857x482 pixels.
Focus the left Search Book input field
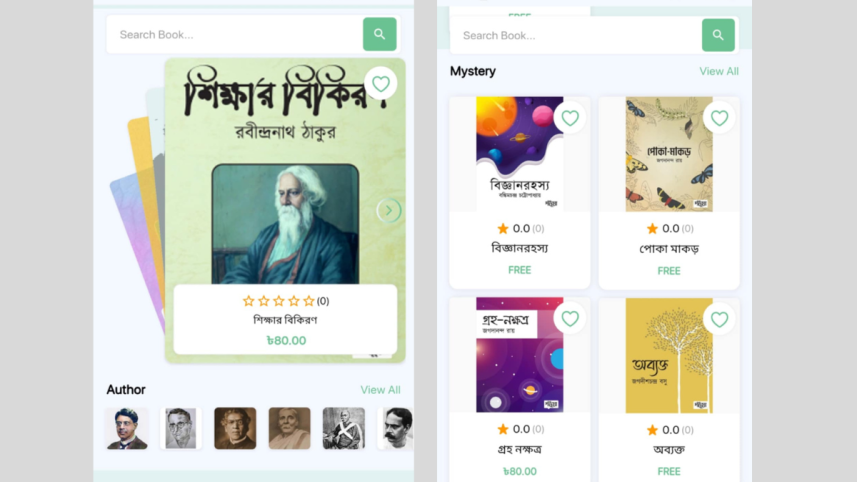[x=235, y=34]
